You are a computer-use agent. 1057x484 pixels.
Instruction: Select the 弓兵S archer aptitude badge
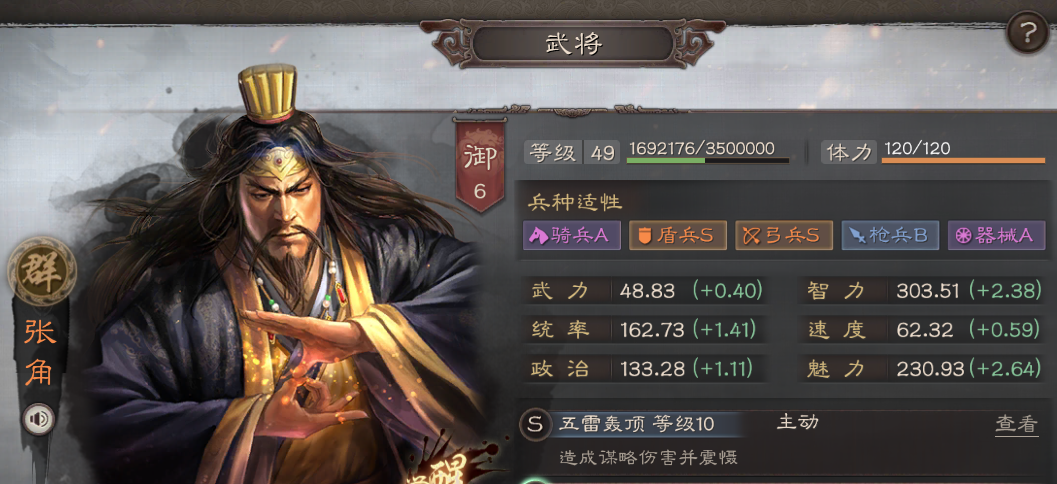pos(784,235)
